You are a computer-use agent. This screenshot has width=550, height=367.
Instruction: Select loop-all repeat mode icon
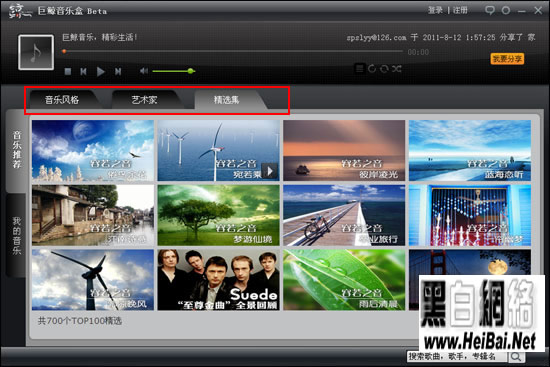coord(384,68)
